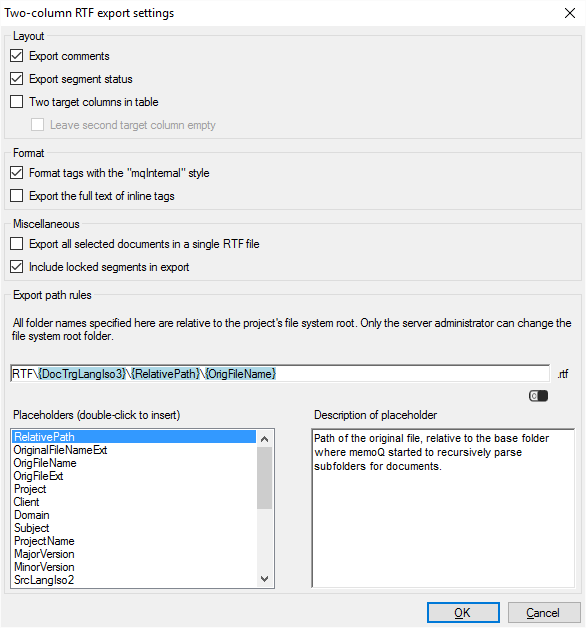Screen dimensions: 586x628
Task: Click the placeholder list scroll-down arrow
Action: (264, 579)
